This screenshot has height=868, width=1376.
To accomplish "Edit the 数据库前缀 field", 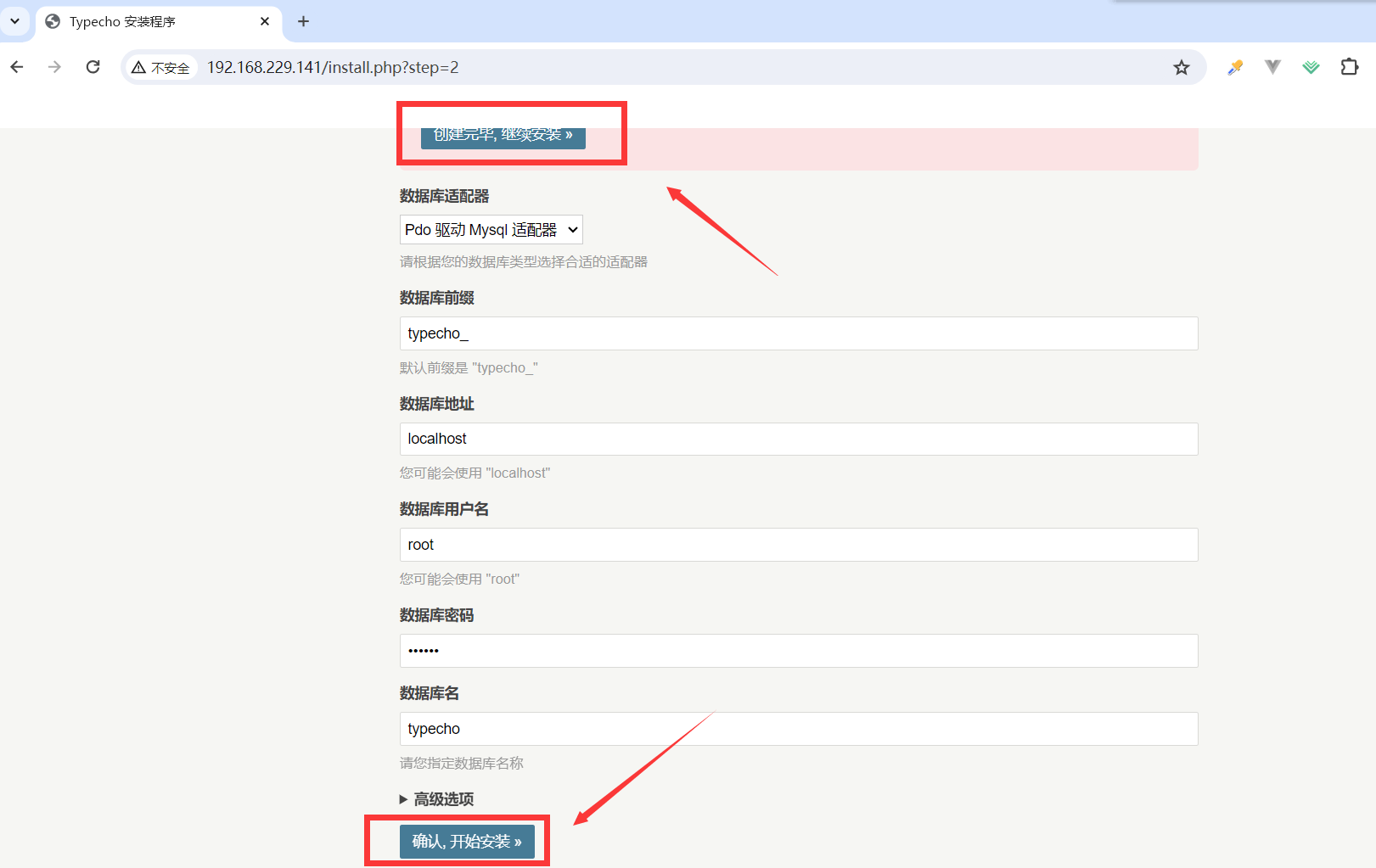I will [799, 333].
